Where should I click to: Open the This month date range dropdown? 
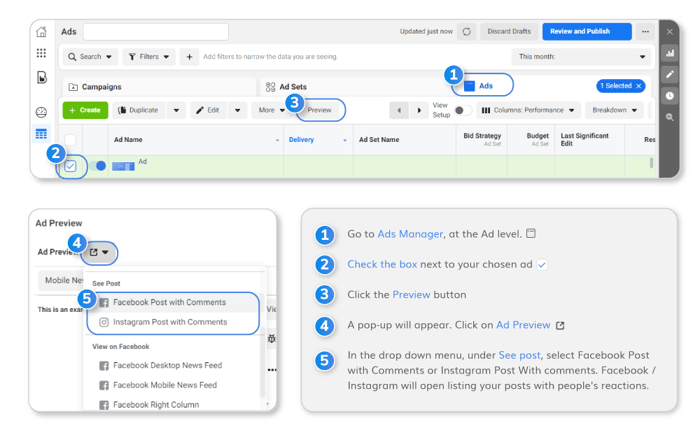point(581,57)
